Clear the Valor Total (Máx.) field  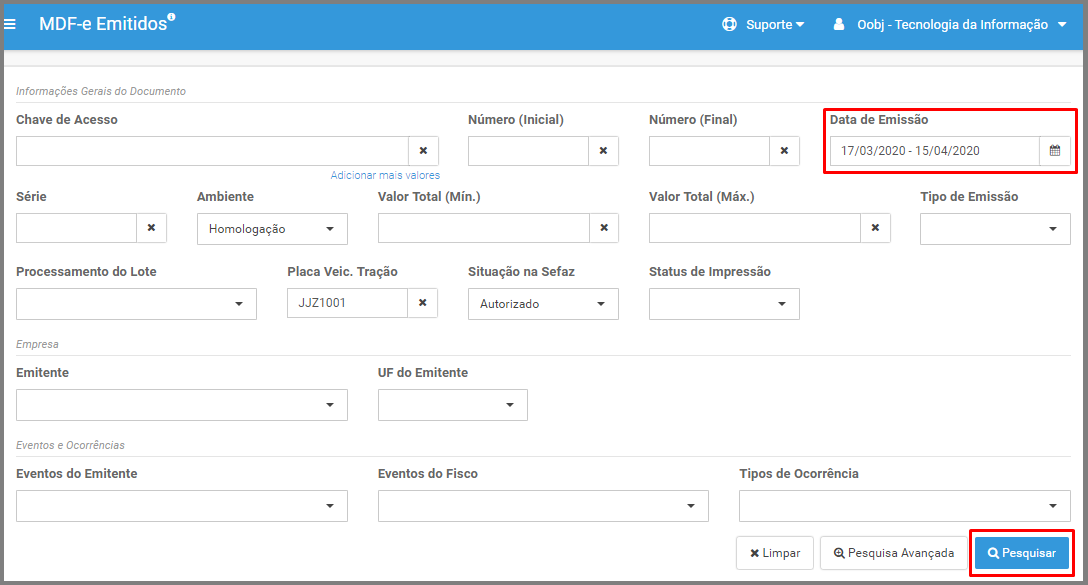875,228
